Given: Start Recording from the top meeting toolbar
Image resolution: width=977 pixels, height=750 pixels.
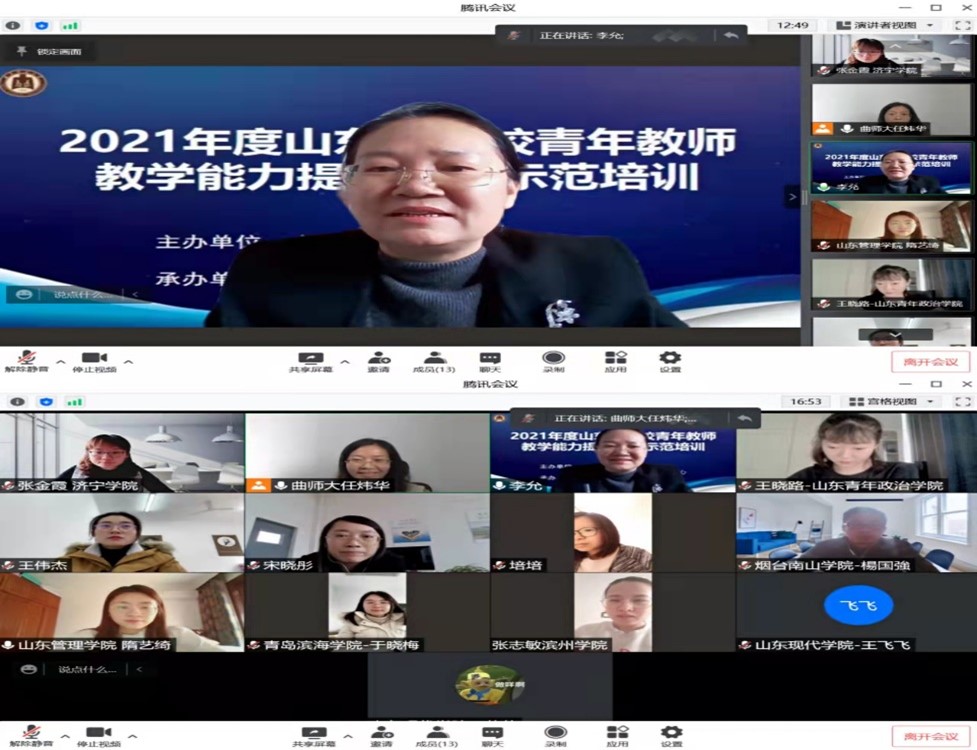Looking at the screenshot, I should (x=553, y=359).
